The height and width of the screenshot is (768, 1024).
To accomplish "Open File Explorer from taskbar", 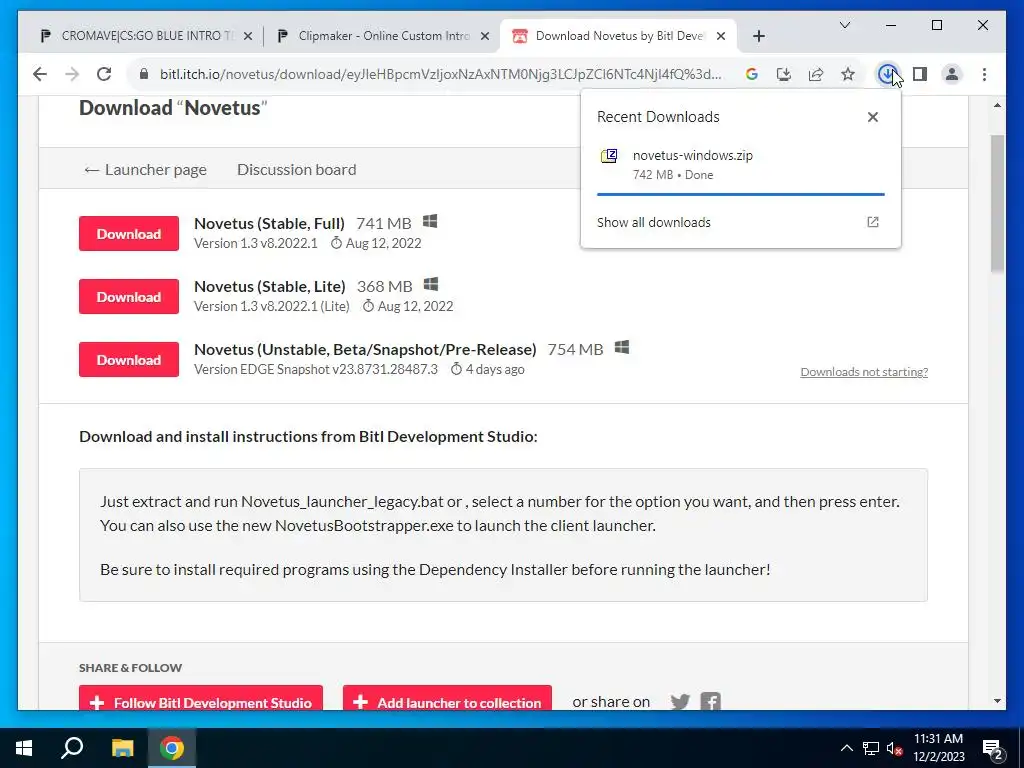I will coord(122,748).
